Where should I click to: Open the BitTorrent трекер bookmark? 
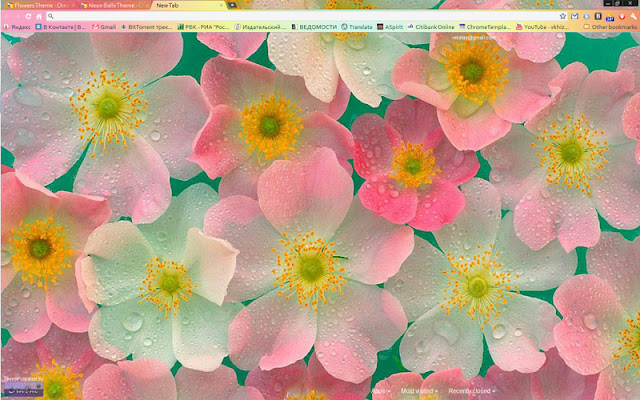[x=147, y=27]
